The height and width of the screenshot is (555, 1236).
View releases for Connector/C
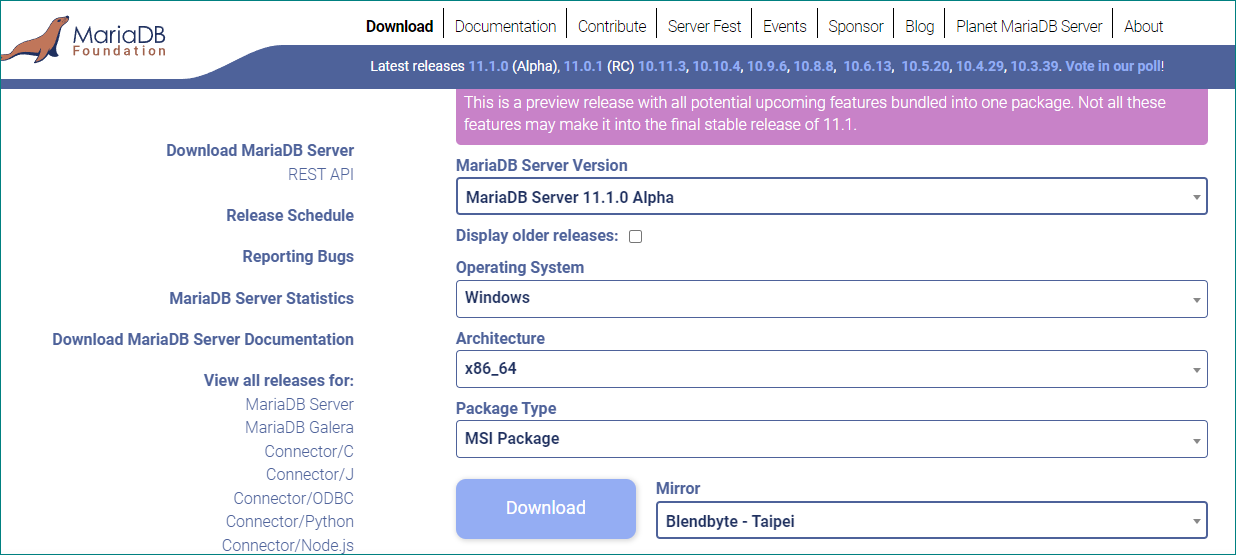click(309, 451)
